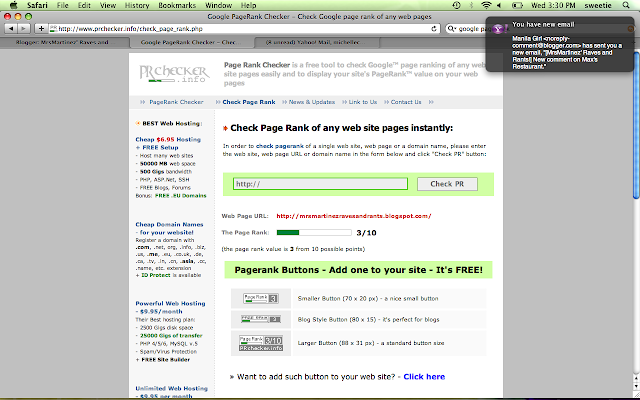Open the History menu

[137, 5]
